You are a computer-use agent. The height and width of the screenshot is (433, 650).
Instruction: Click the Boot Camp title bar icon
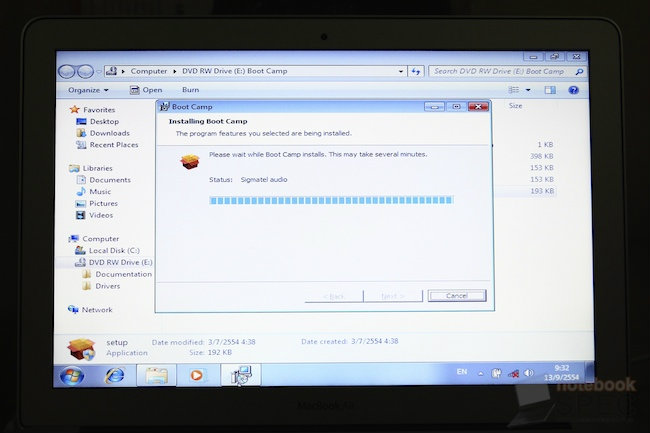(x=165, y=106)
